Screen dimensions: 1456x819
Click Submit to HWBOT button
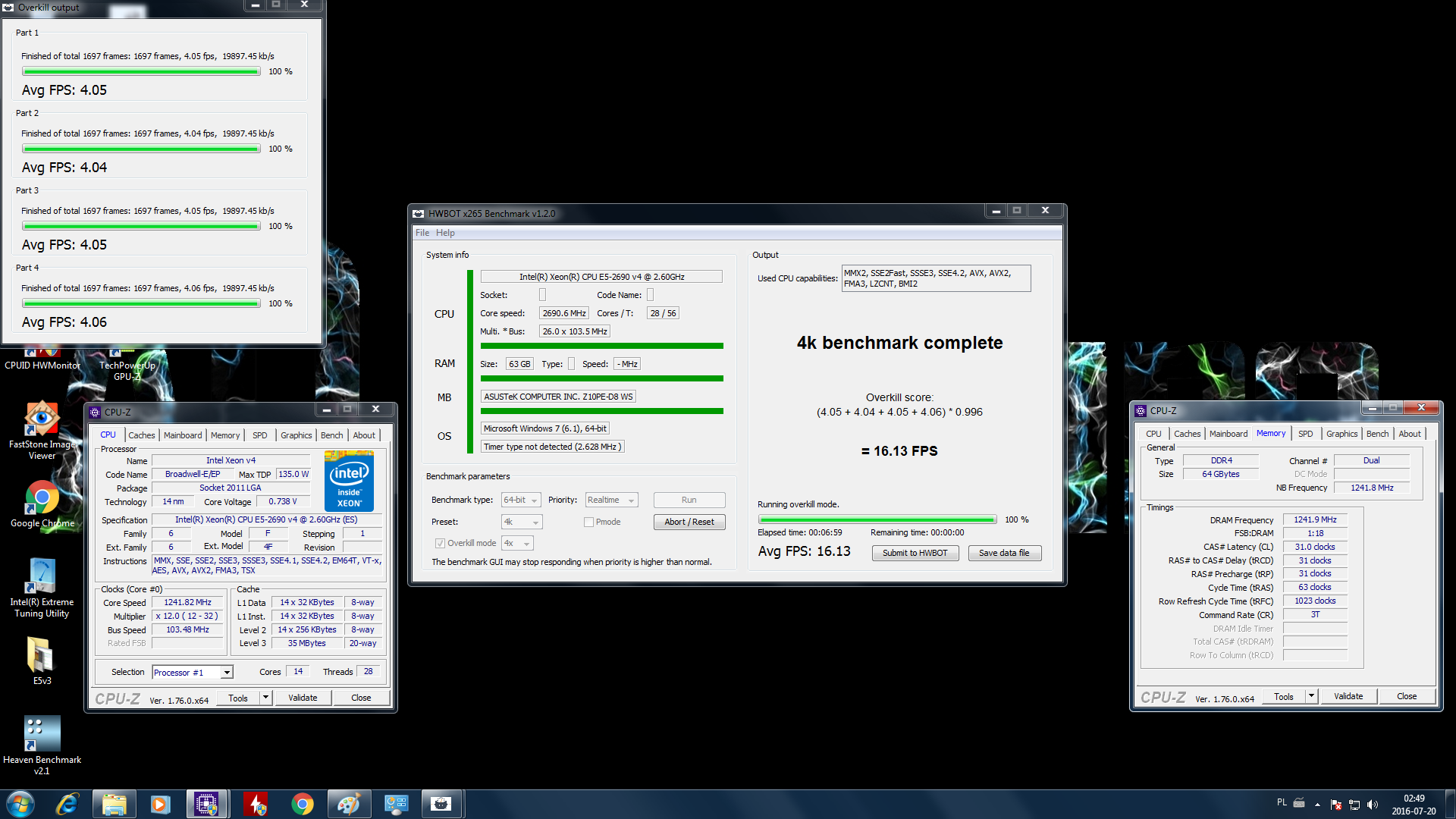(x=915, y=553)
